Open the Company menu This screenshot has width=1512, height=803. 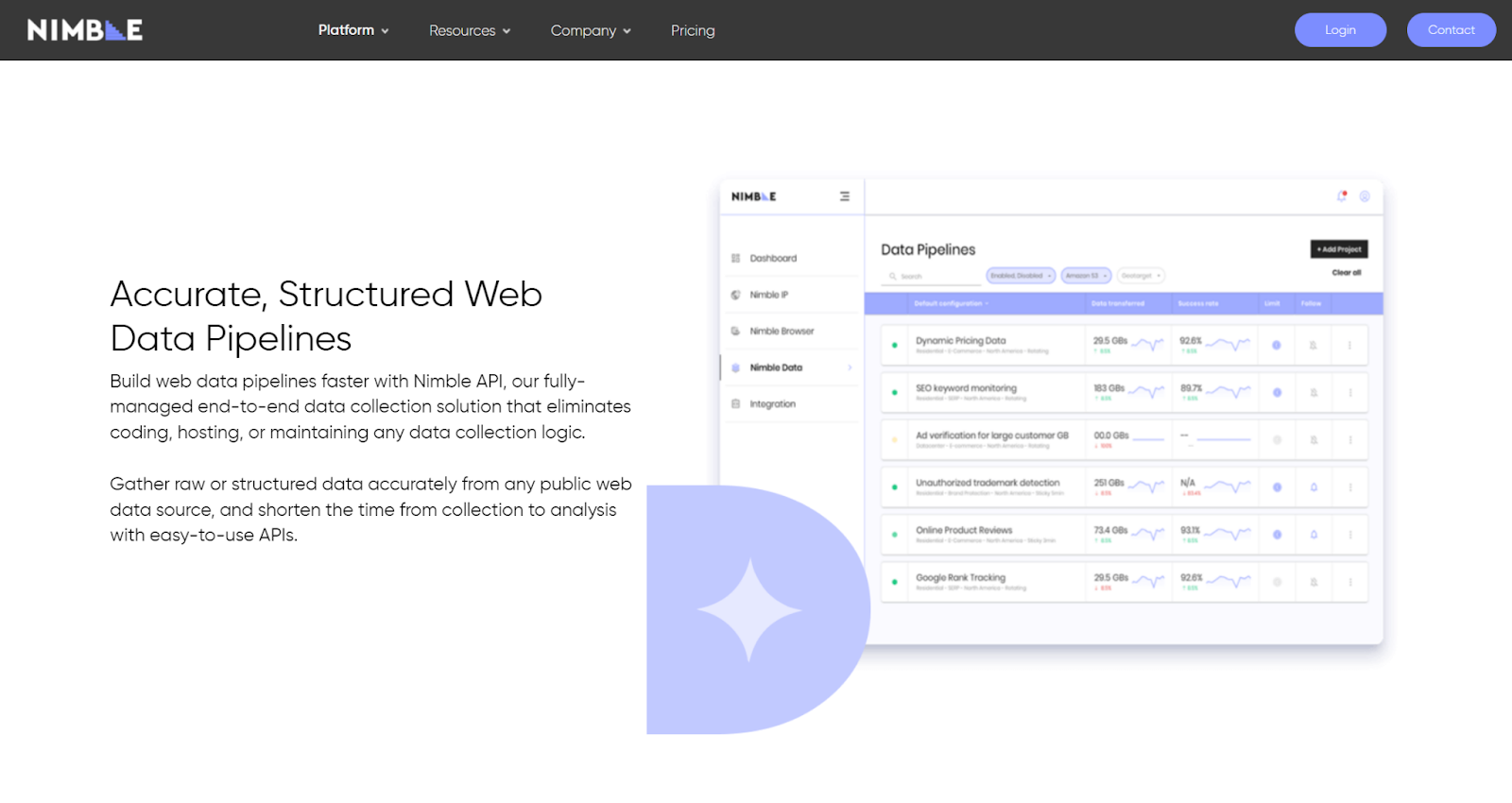591,30
